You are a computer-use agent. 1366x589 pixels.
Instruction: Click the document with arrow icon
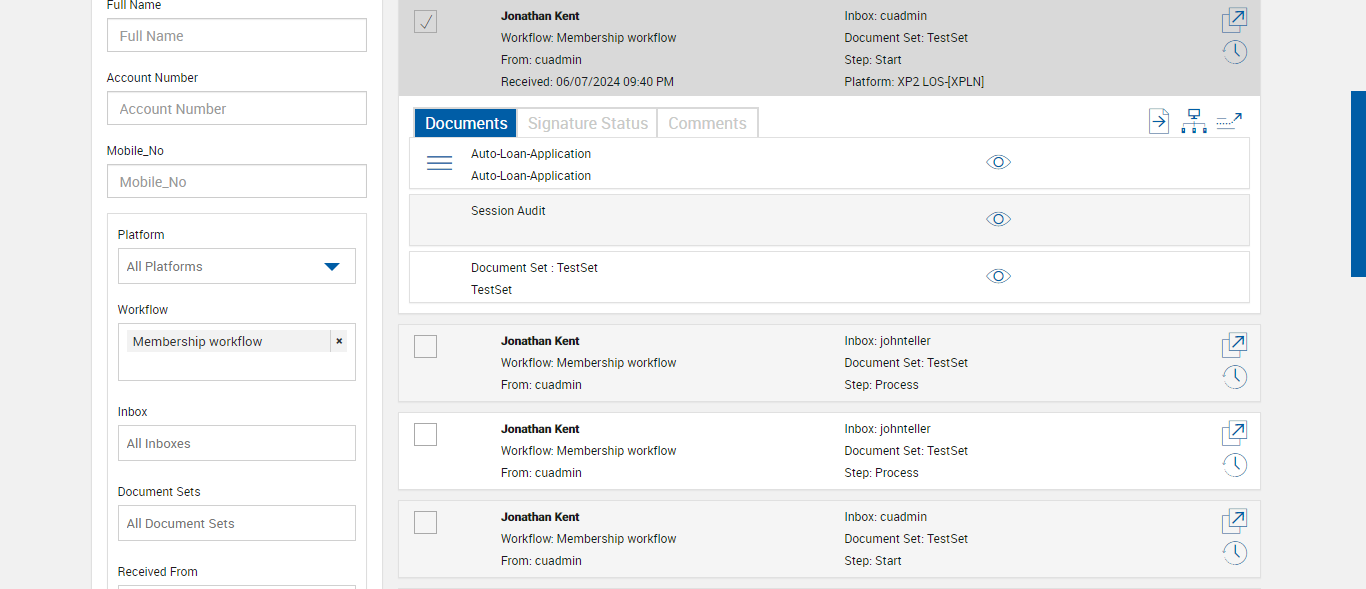(1159, 122)
